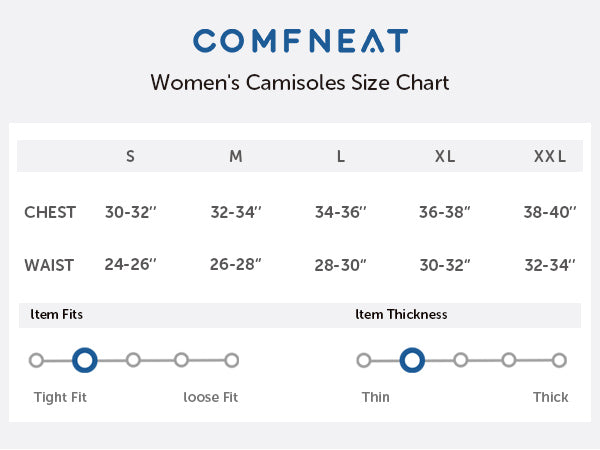
Task: Click the Tight Fit label
Action: point(60,397)
